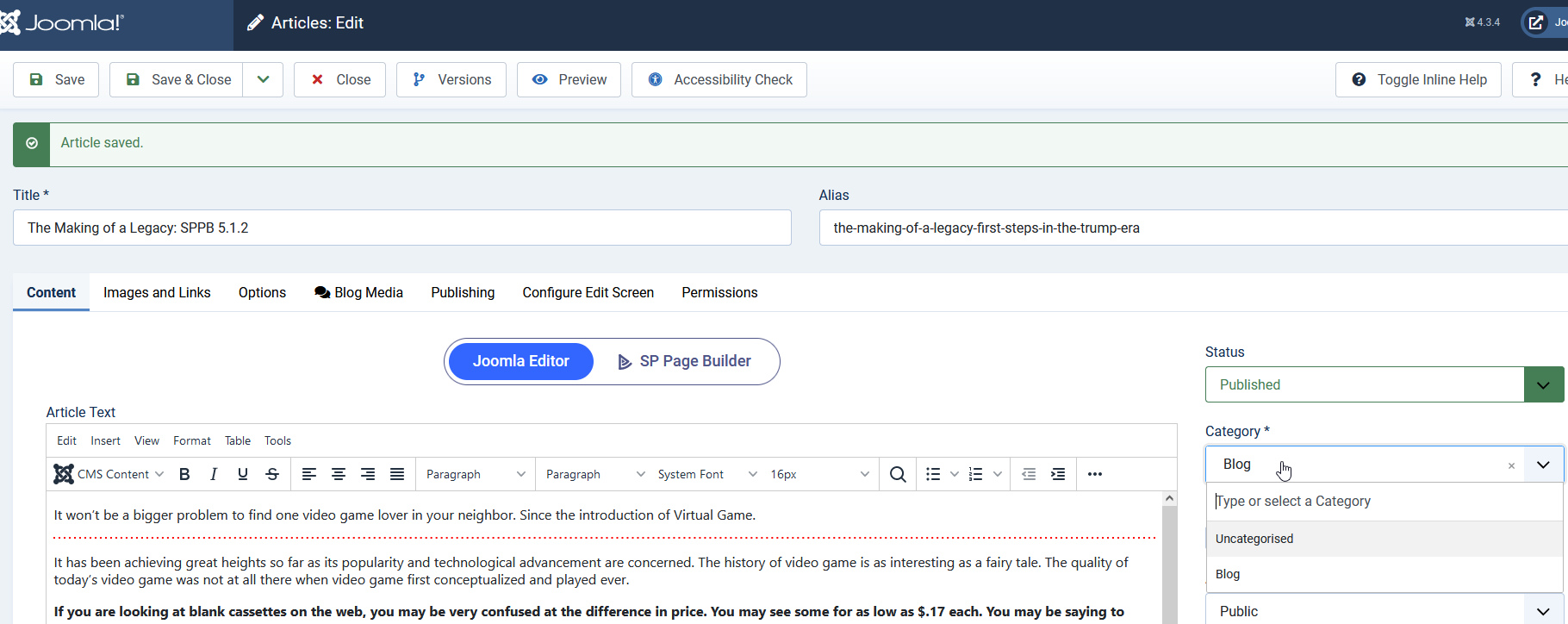Expand the Save & Close dropdown arrow

pos(263,79)
